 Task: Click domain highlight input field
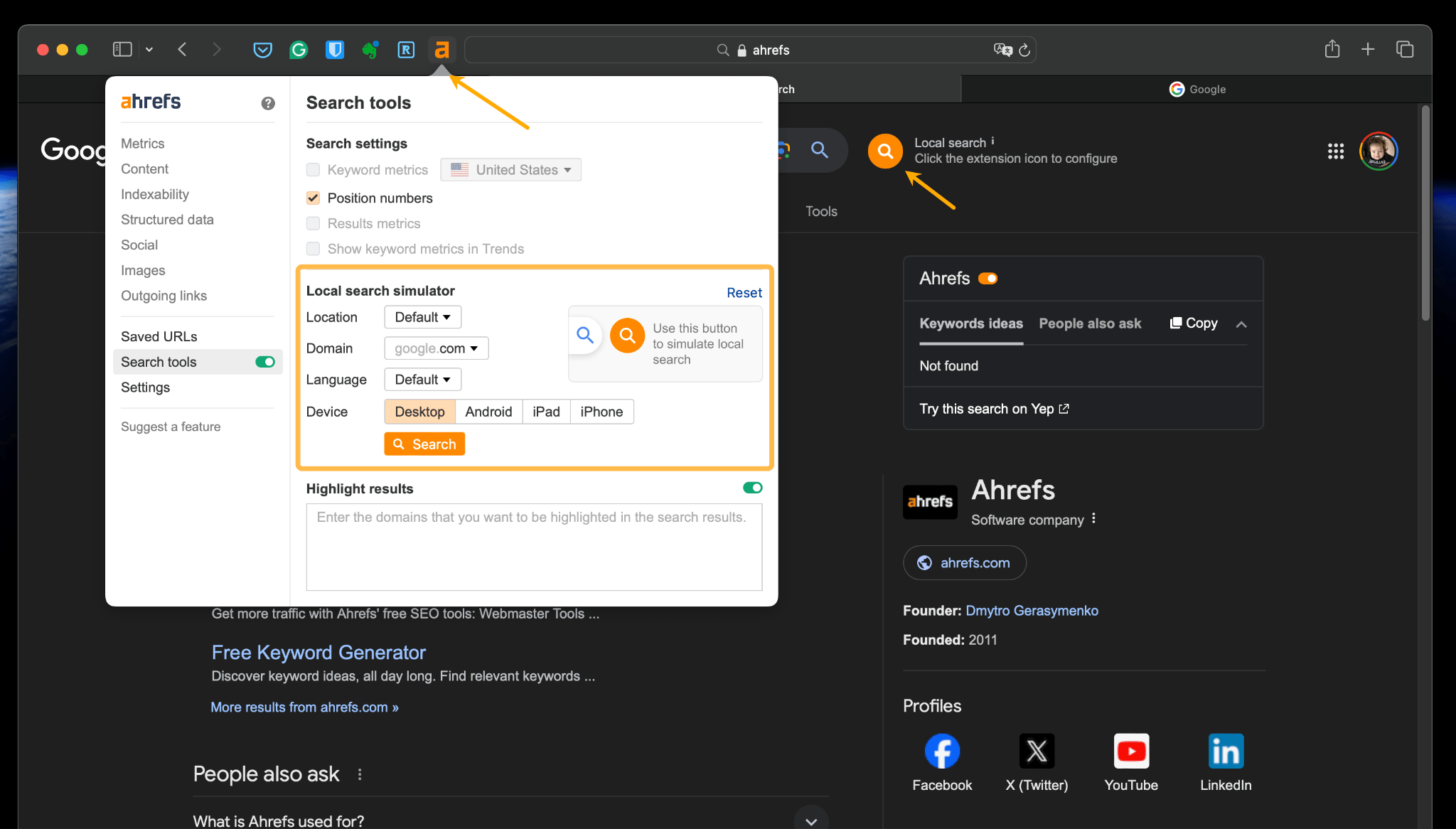pyautogui.click(x=534, y=545)
